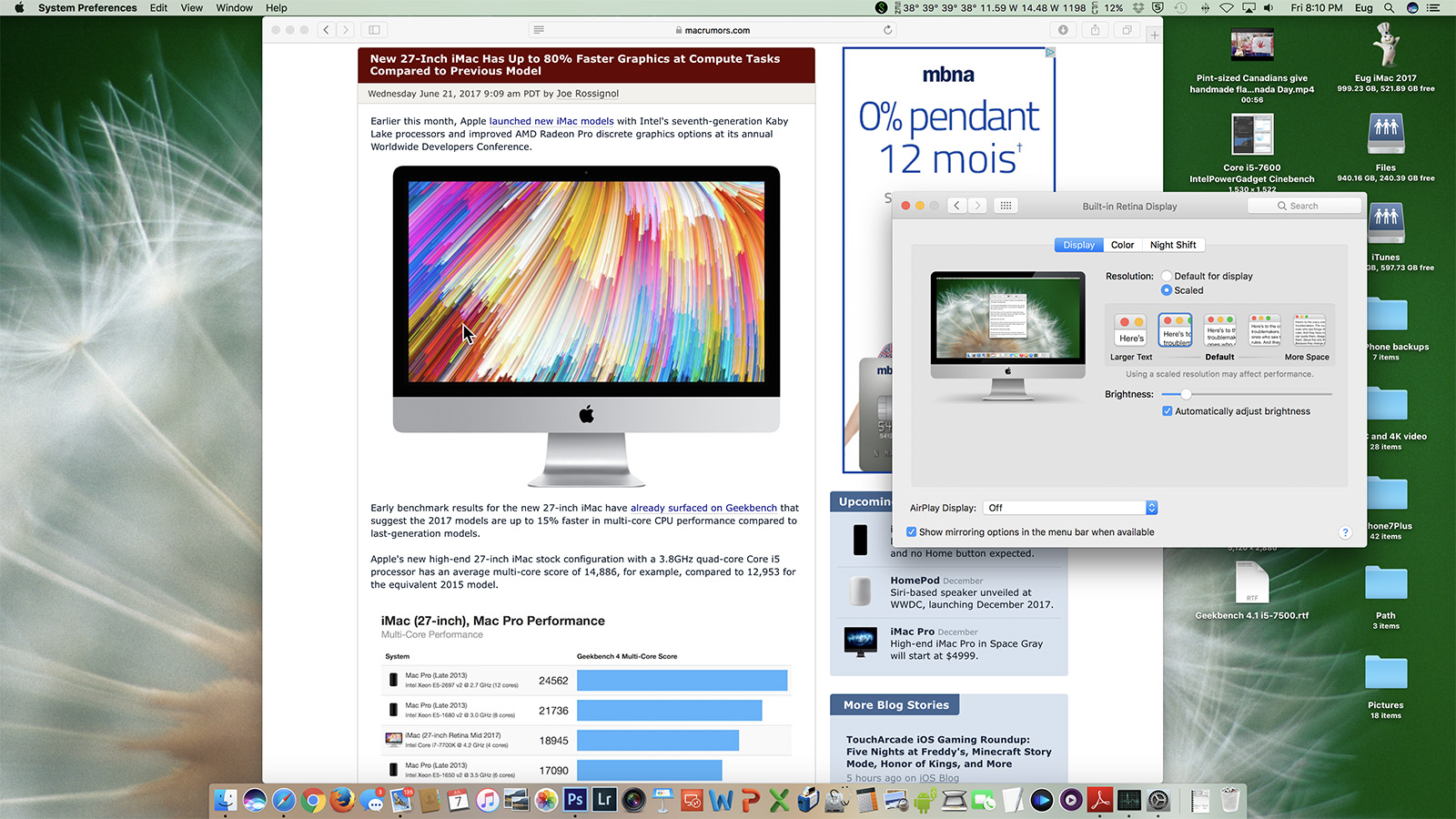Image resolution: width=1456 pixels, height=819 pixels.
Task: Select Display tab
Action: (1079, 245)
